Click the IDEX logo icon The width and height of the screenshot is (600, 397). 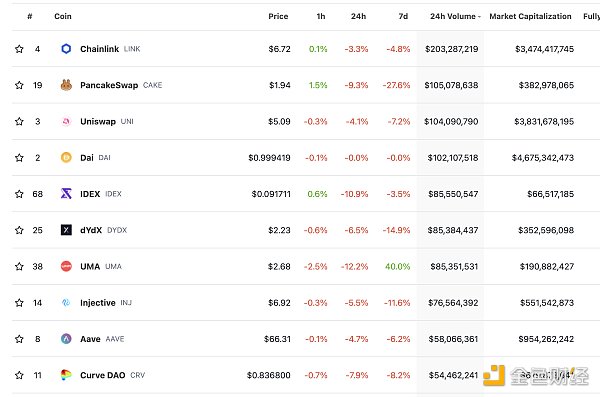tap(66, 194)
